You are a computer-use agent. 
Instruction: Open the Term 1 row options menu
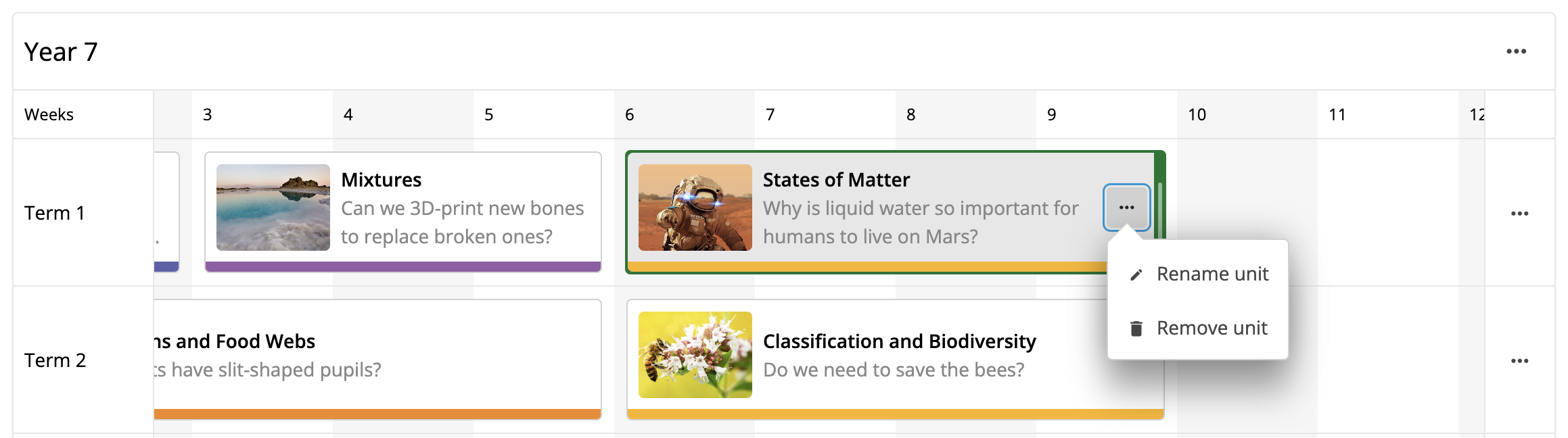coord(1519,214)
